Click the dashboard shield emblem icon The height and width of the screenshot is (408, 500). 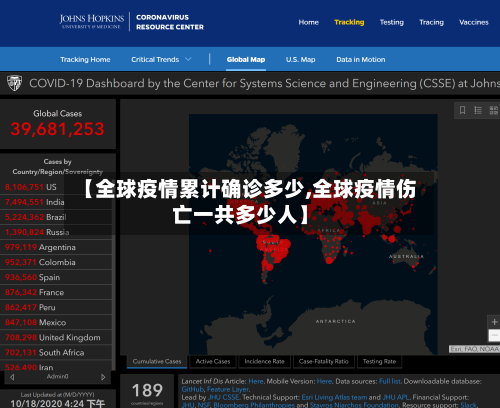[x=14, y=83]
